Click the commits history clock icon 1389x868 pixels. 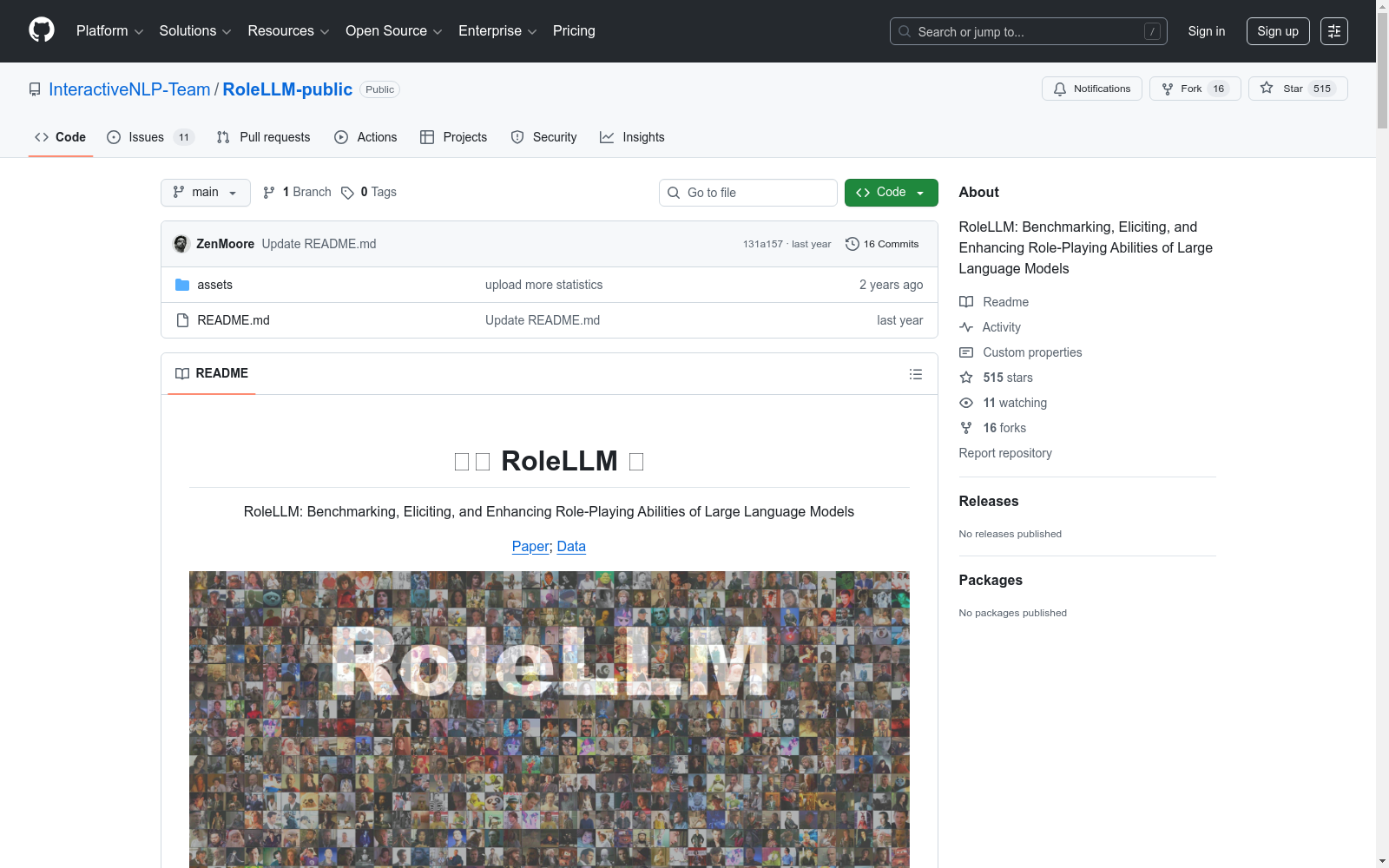coord(852,244)
